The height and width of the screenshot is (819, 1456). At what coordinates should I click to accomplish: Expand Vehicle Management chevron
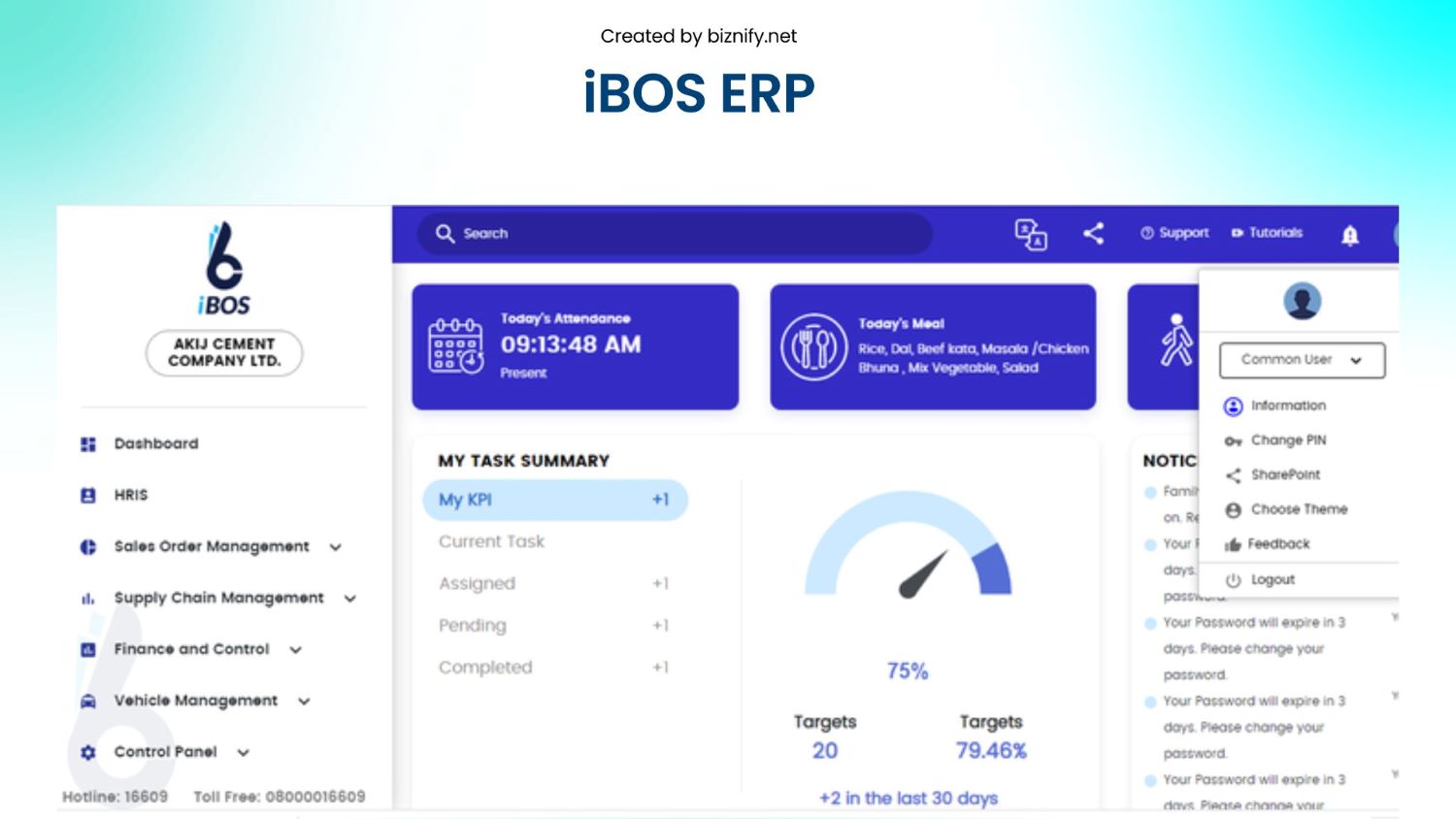[304, 702]
